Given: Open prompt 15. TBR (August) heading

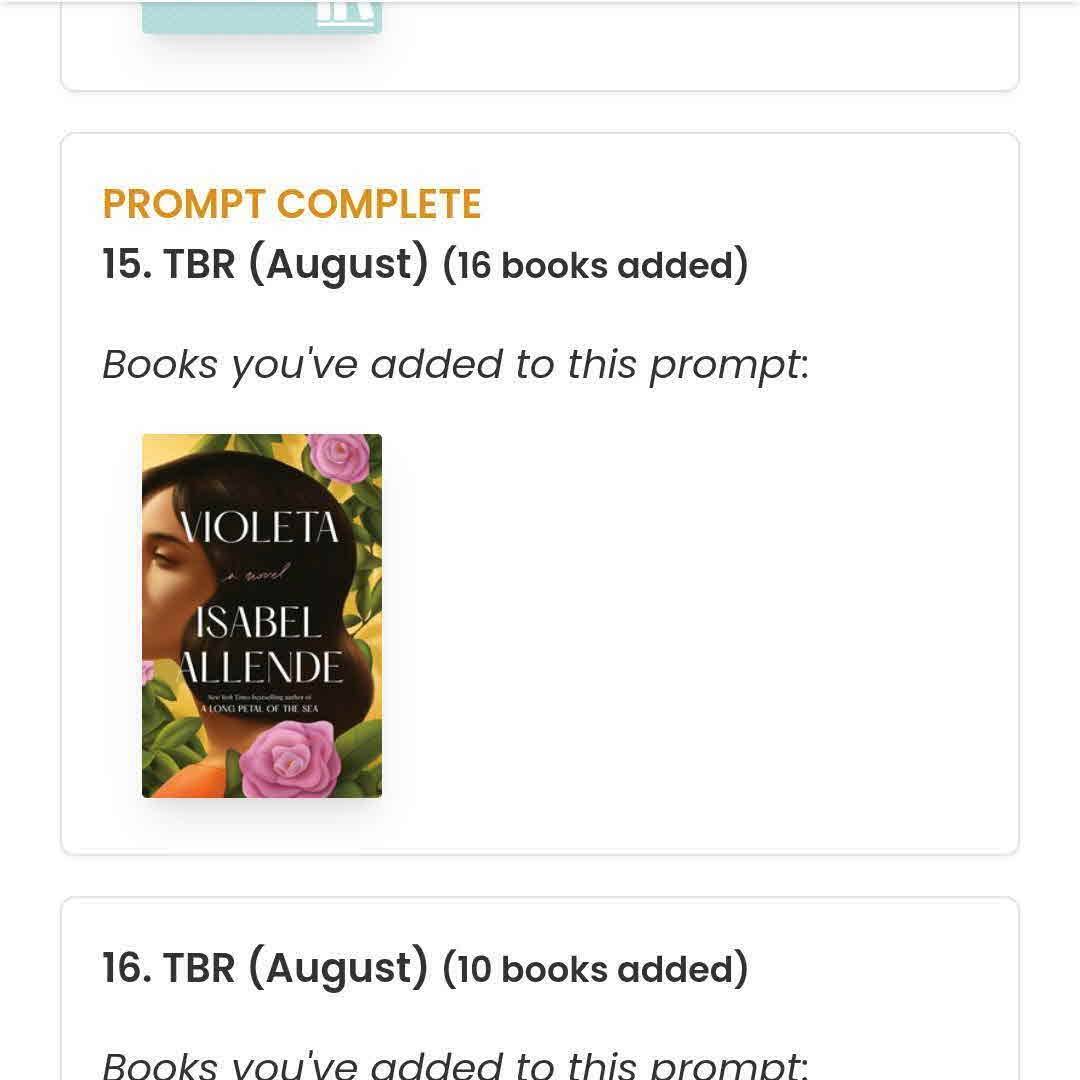Looking at the screenshot, I should pos(265,264).
